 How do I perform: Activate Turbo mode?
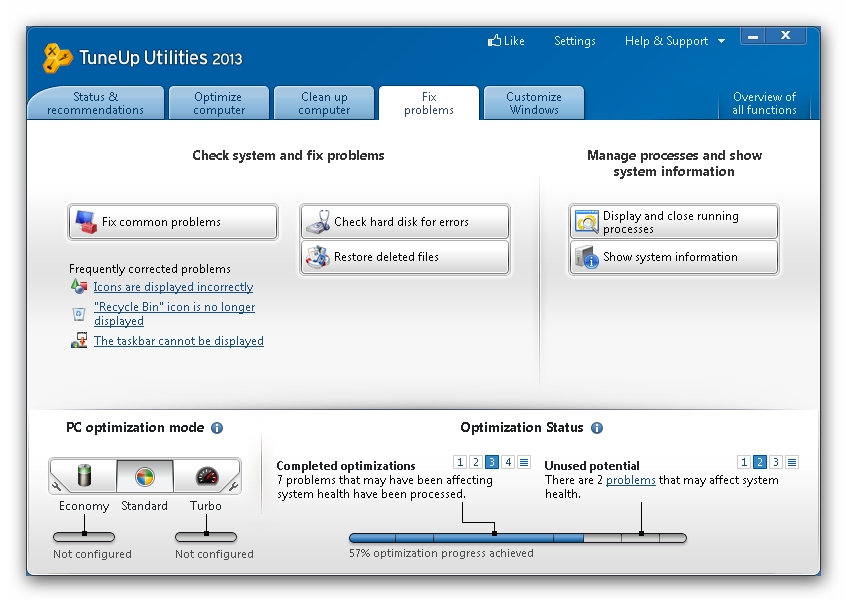pos(206,476)
